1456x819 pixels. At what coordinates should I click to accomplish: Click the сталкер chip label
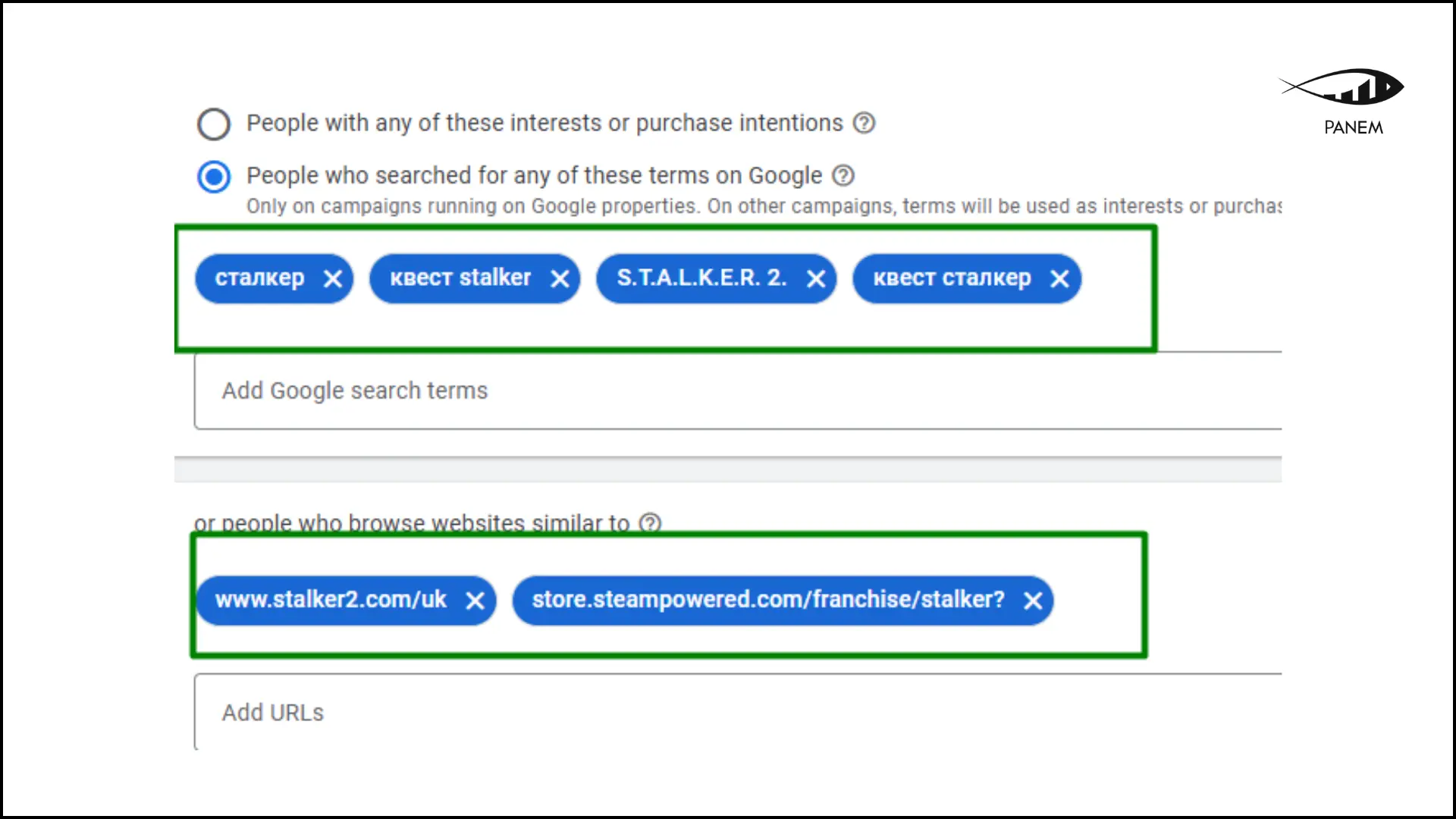pos(259,278)
